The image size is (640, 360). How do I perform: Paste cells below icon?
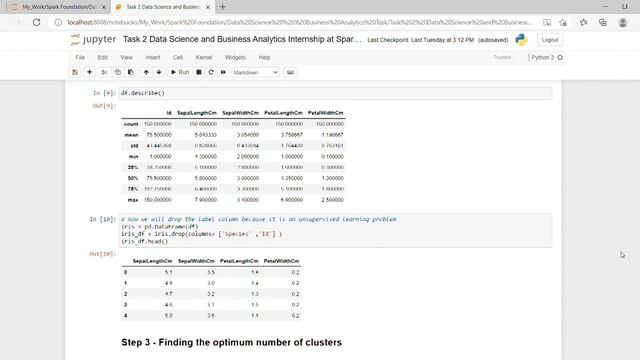click(x=131, y=72)
